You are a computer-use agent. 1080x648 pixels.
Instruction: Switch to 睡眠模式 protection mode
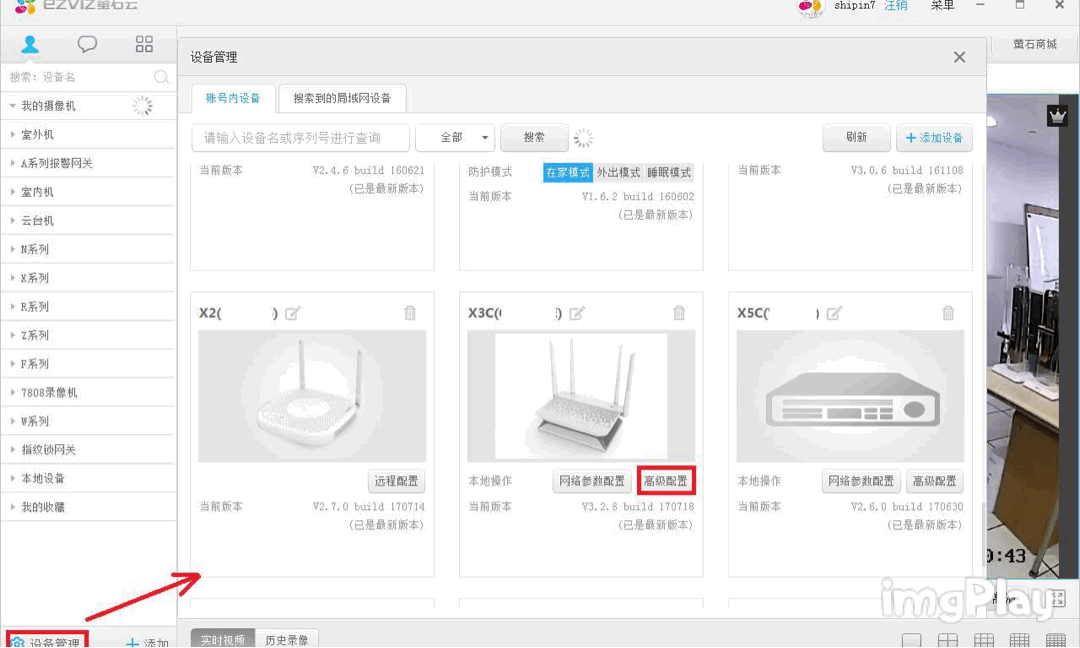pos(669,172)
